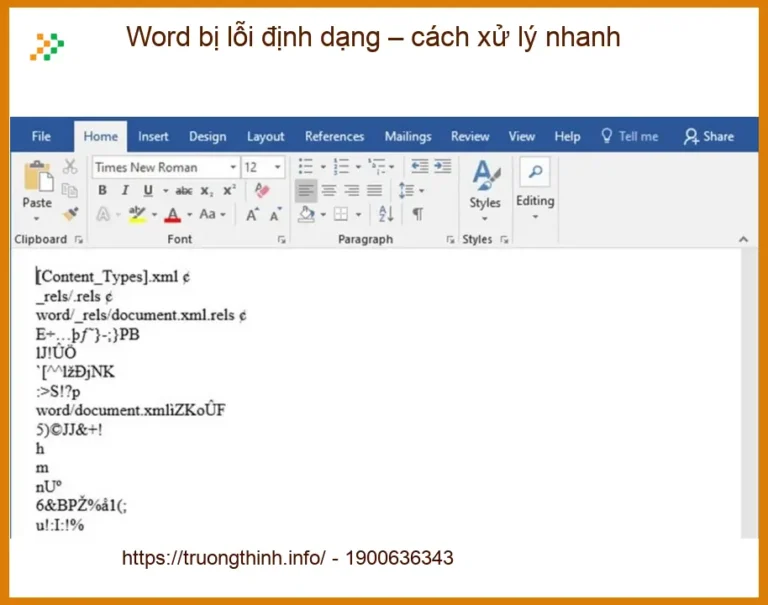Toggle Italic formatting

tap(125, 190)
